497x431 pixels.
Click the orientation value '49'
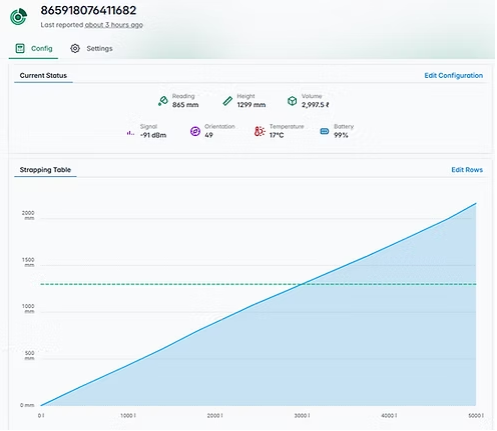coord(209,135)
